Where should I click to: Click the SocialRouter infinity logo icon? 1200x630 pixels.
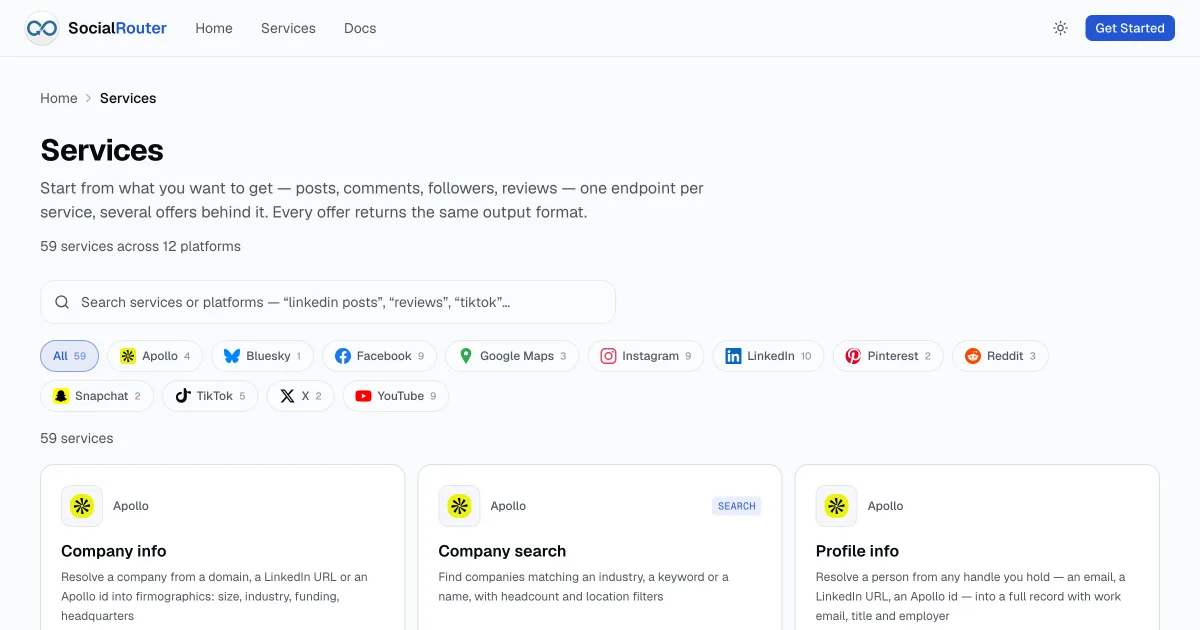42,28
